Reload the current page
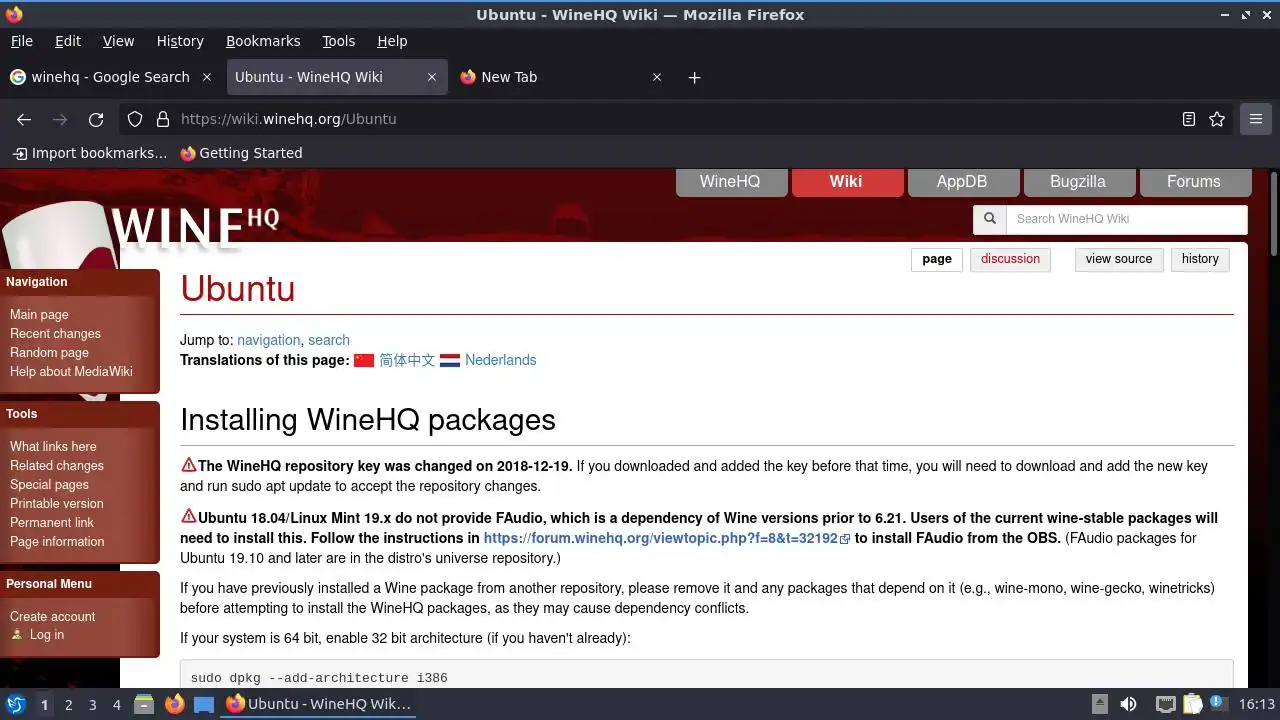1280x720 pixels. pos(96,119)
